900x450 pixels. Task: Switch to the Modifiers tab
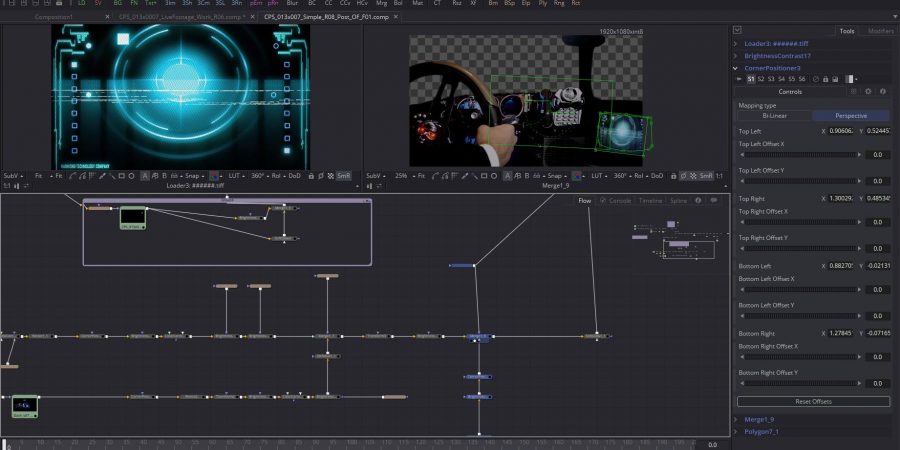880,31
